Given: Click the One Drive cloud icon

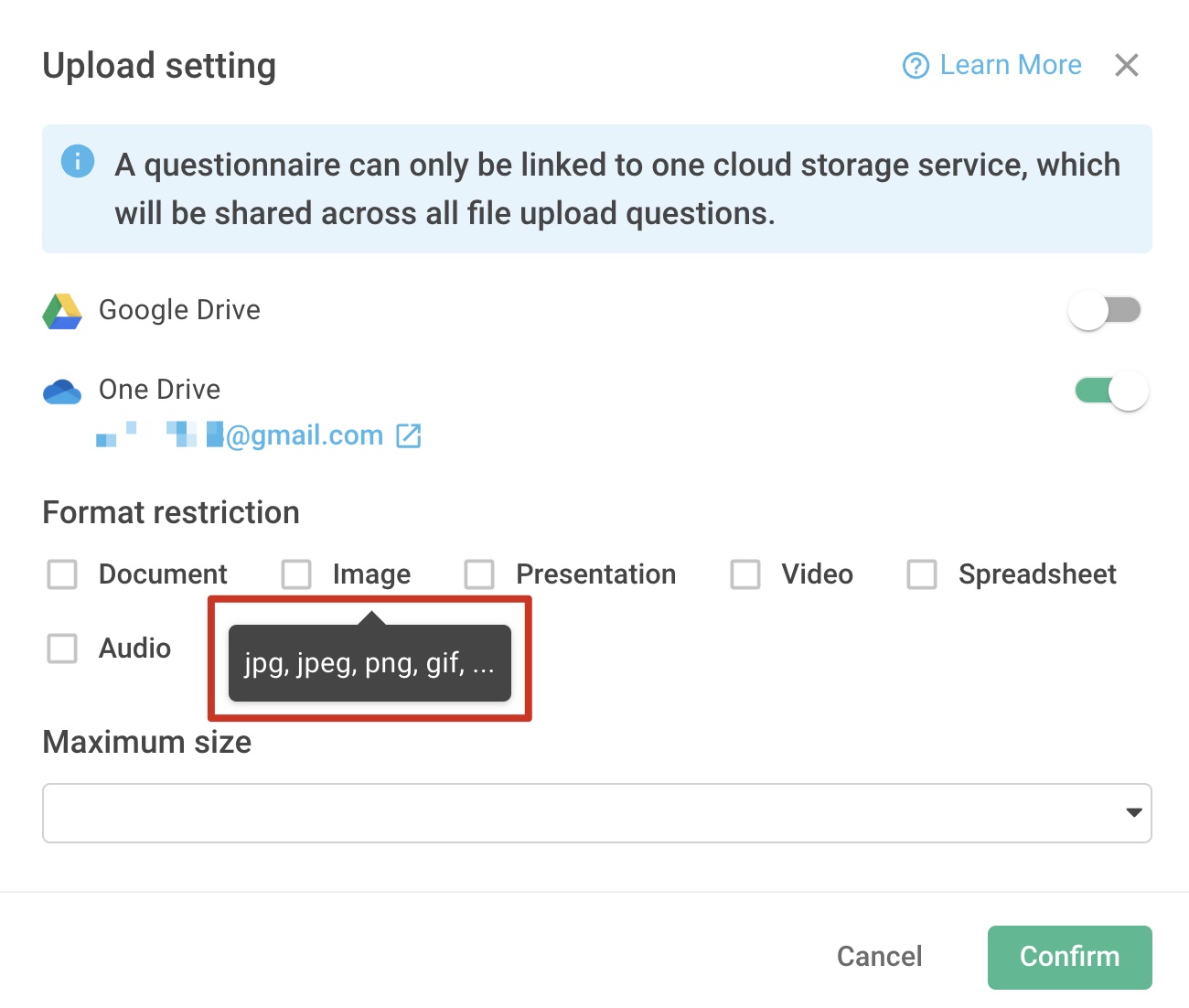Looking at the screenshot, I should 62,391.
